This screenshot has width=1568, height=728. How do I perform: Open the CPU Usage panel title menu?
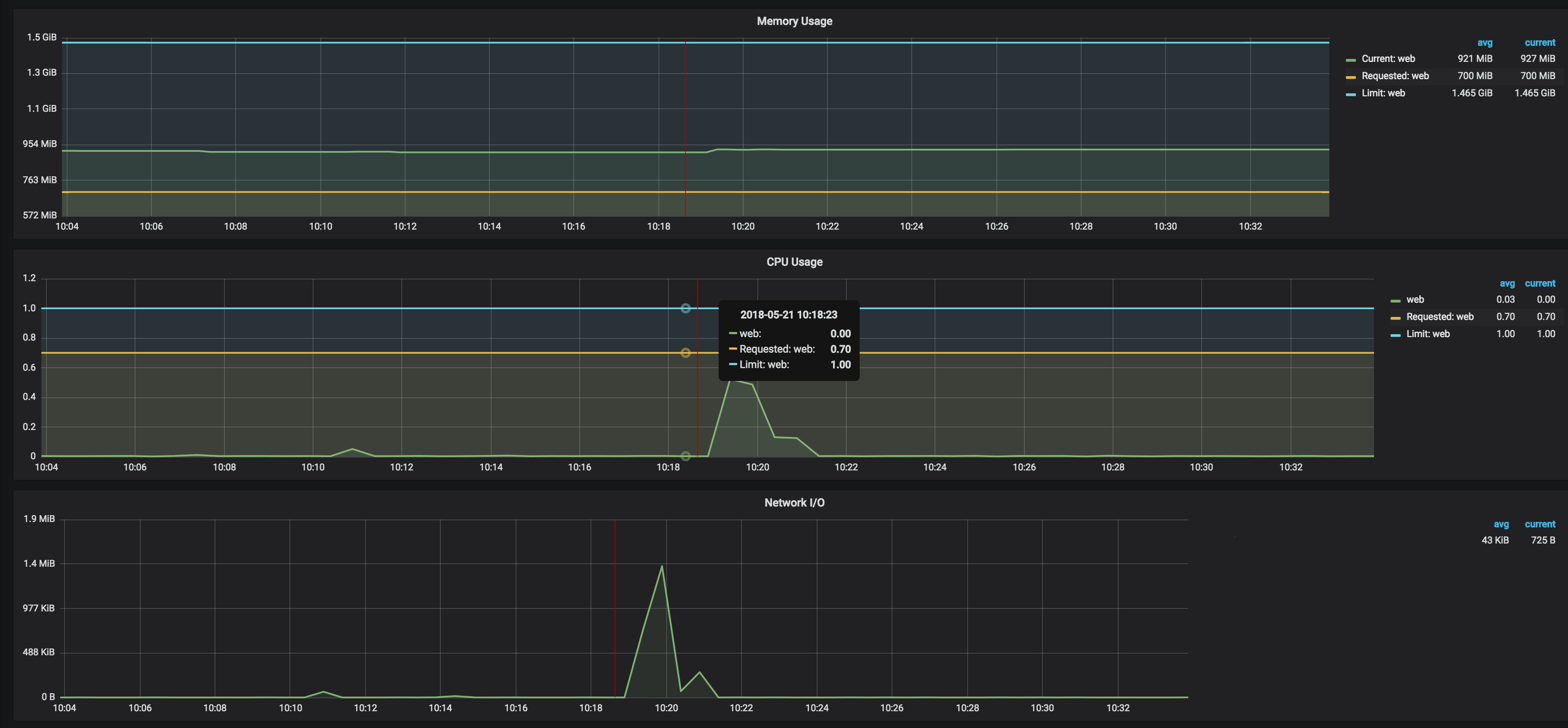tap(794, 262)
